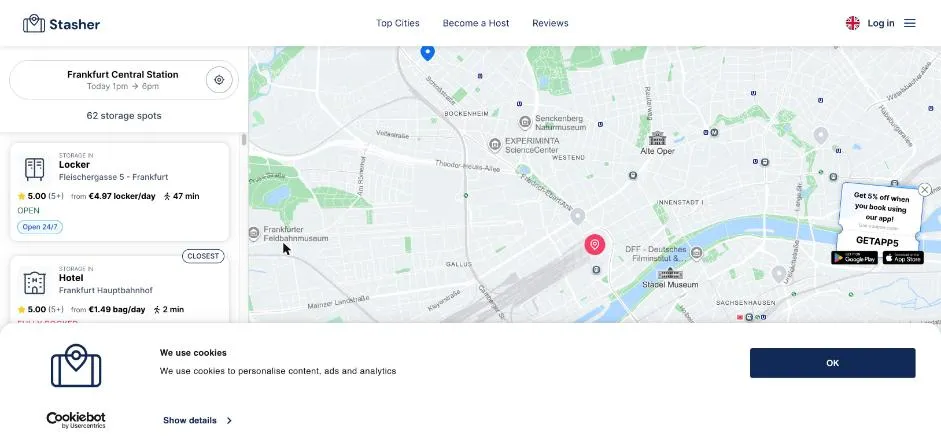The width and height of the screenshot is (941, 443).
Task: Open Locker at Fleischergasse 5 listing
Action: 120,191
